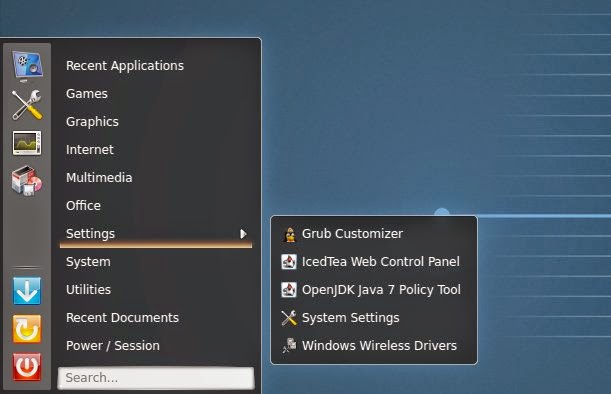
Task: Click the IcedTea Web Control Panel icon
Action: coord(289,262)
